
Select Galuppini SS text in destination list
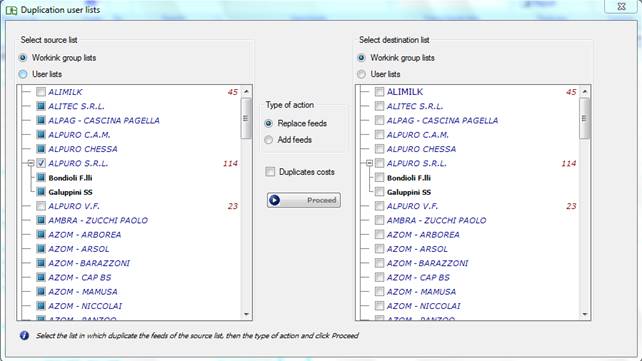tap(409, 192)
